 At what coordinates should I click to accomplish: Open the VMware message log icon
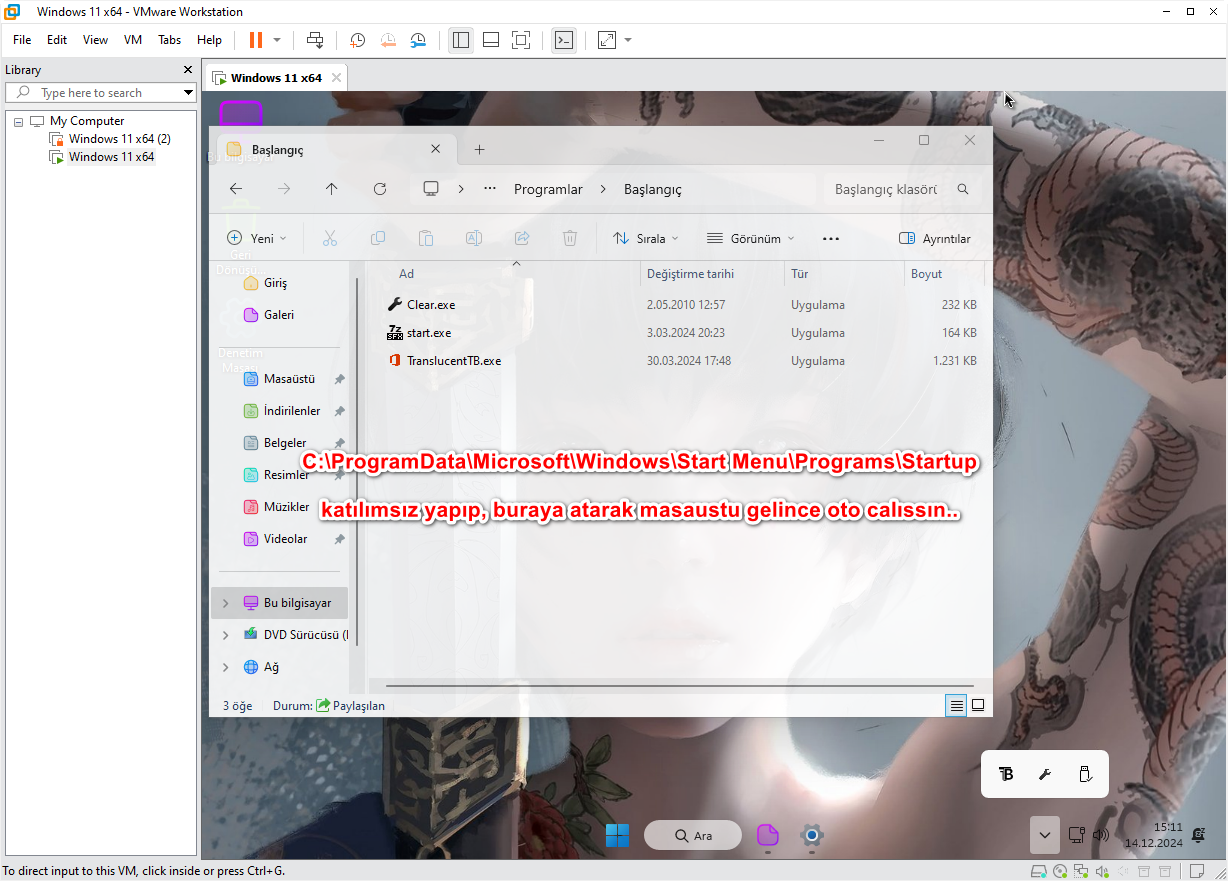(1195, 871)
